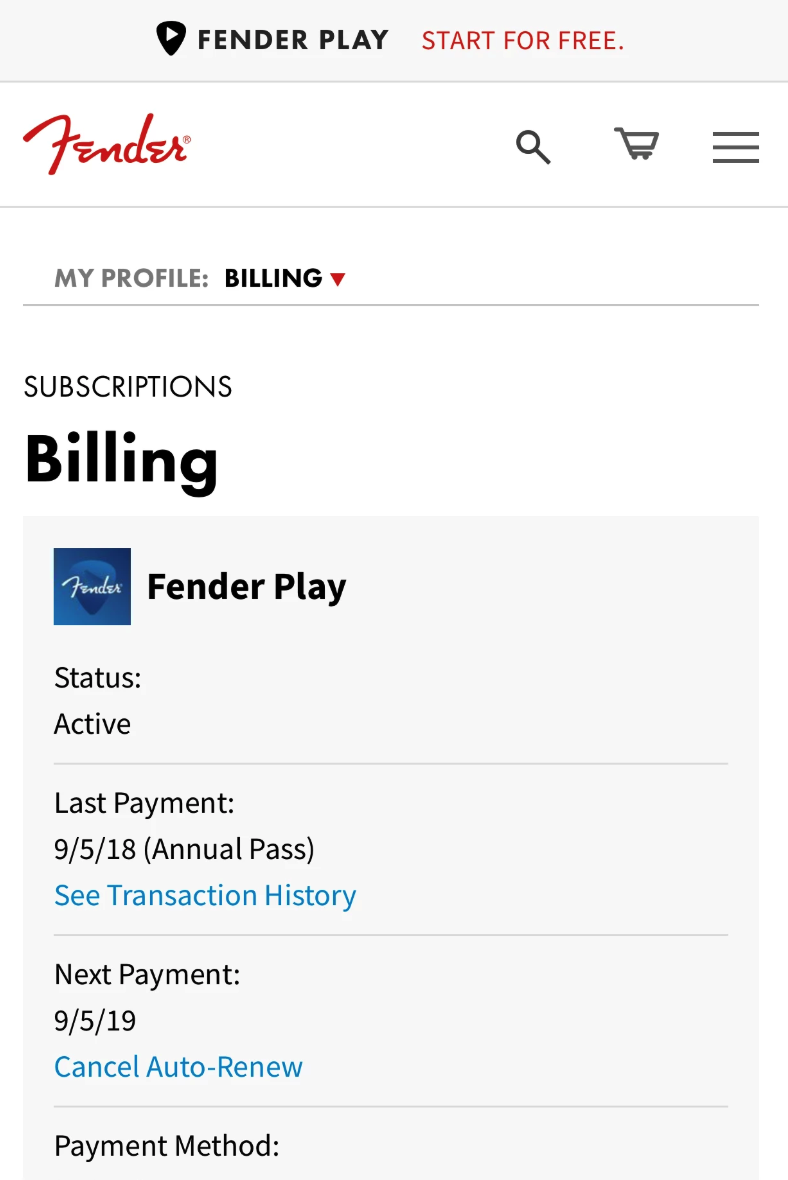Click the Active status value

point(92,724)
